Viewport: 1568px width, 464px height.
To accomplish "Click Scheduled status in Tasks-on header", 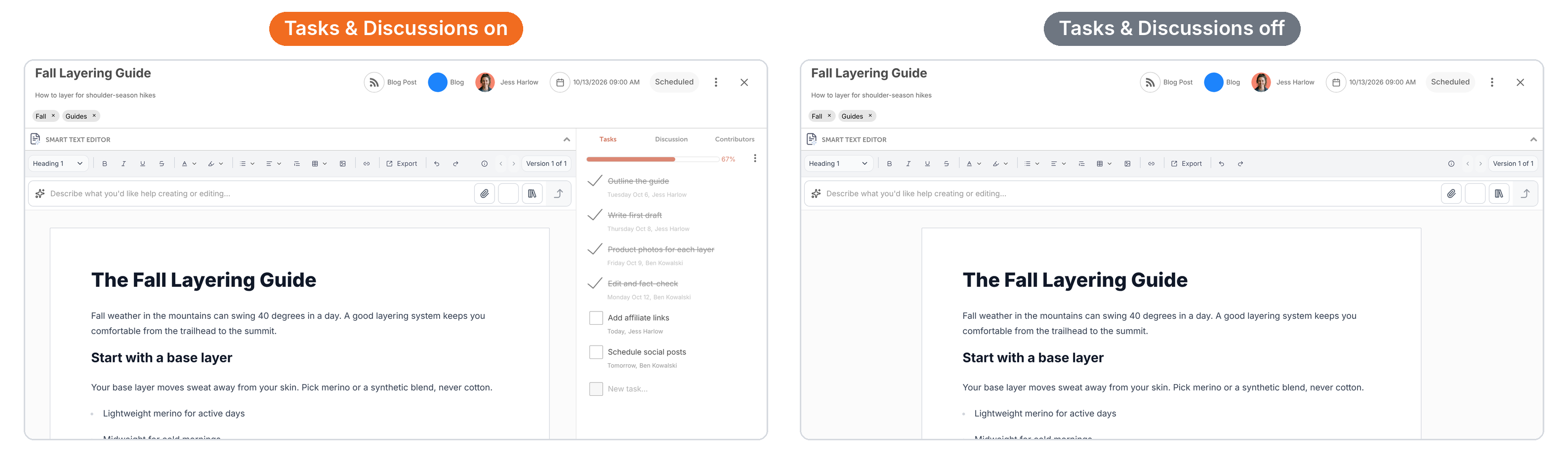I will point(674,82).
